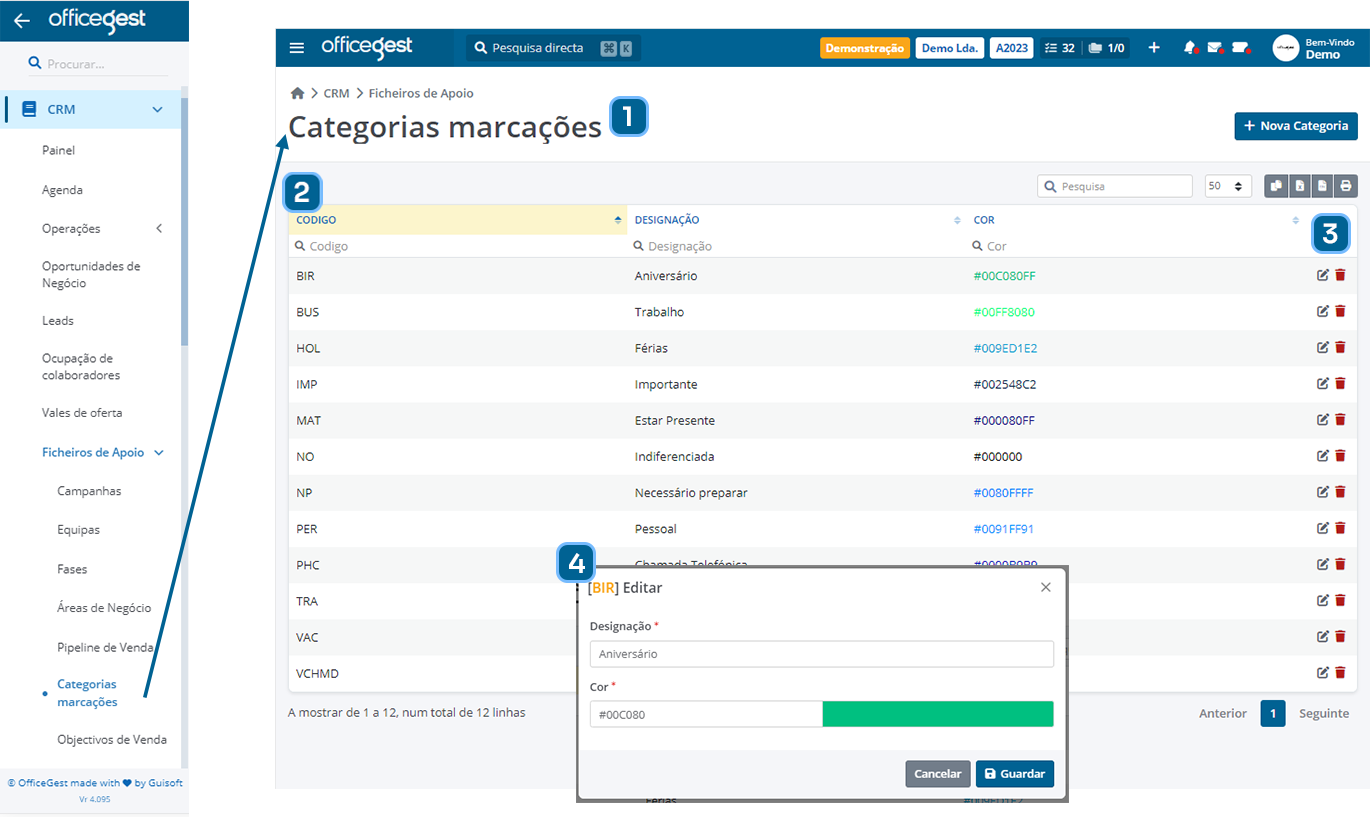
Task: Select Leads in the sidebar menu
Action: pos(58,320)
